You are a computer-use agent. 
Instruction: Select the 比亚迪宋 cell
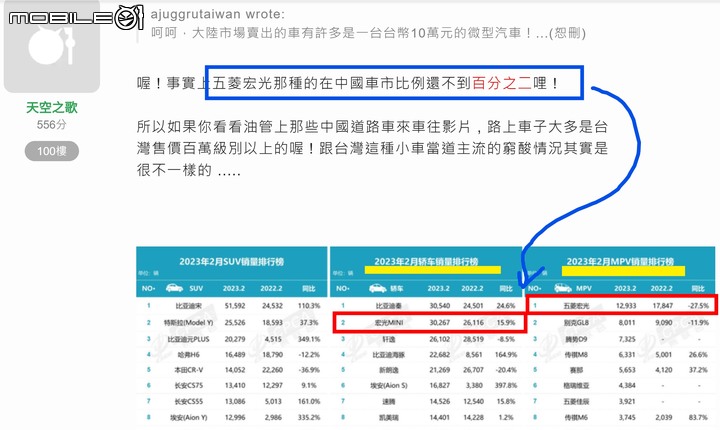tap(189, 306)
